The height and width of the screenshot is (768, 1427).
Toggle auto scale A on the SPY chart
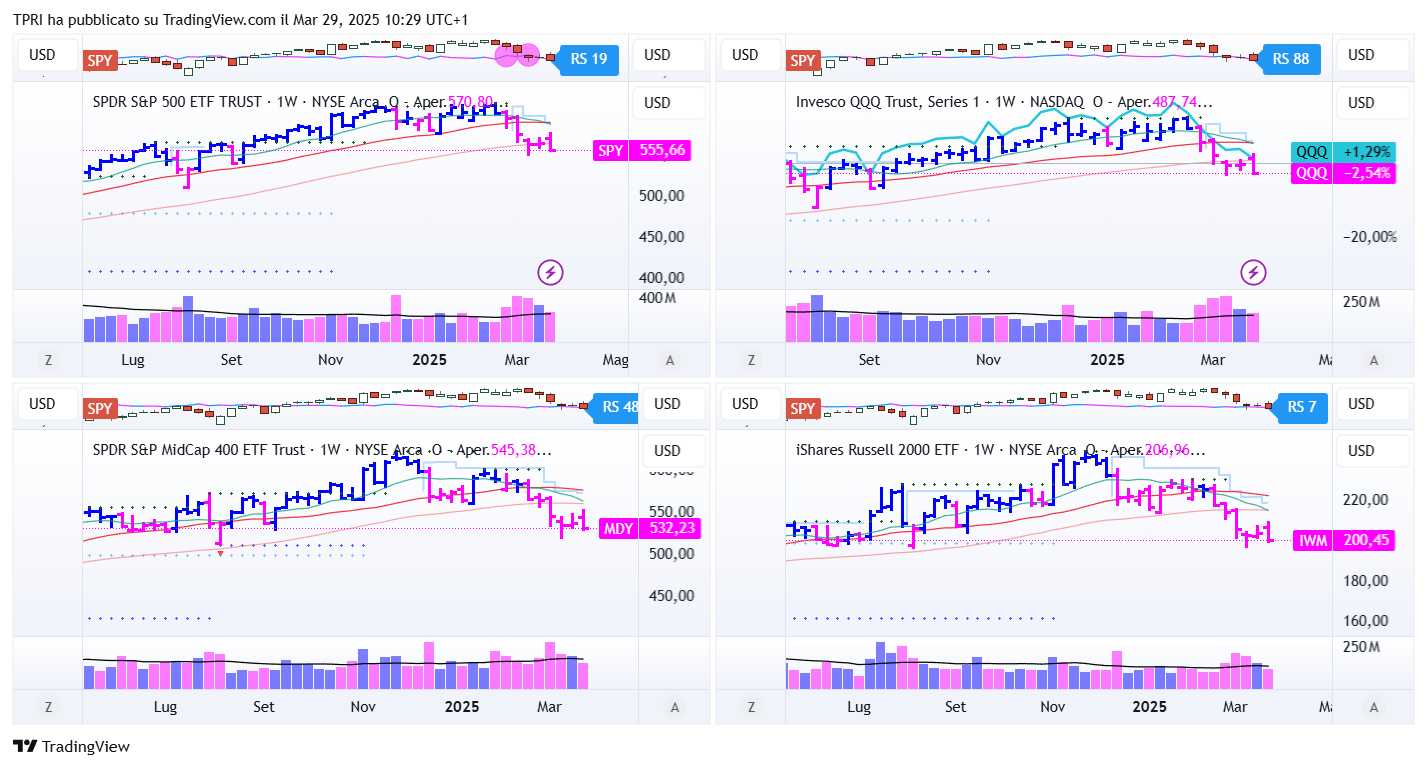pos(671,360)
